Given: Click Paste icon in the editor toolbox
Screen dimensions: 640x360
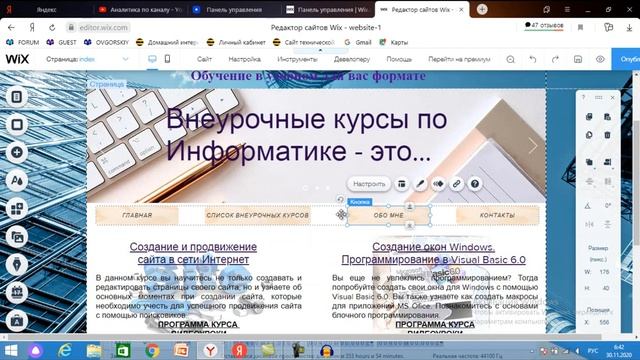Looking at the screenshot, I should coord(607,117).
